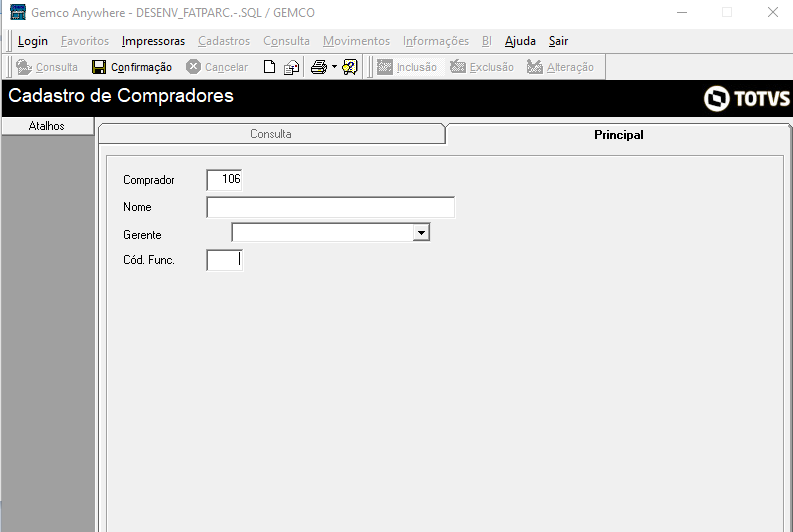Click the Cód. Func. input field

coord(225,260)
